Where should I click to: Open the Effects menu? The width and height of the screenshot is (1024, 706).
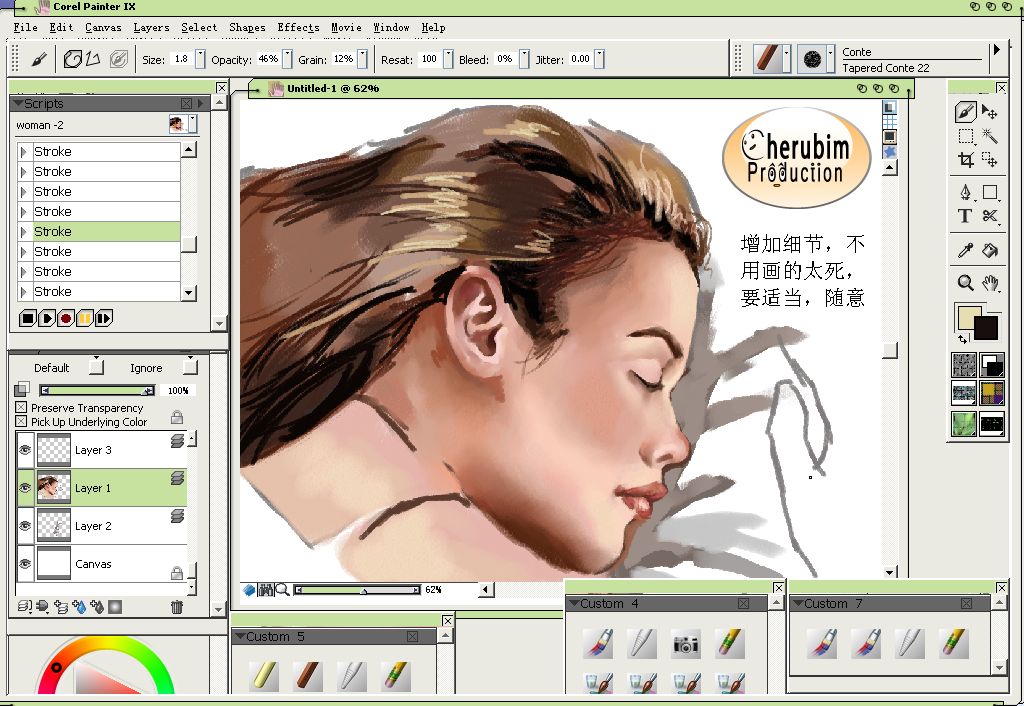298,27
